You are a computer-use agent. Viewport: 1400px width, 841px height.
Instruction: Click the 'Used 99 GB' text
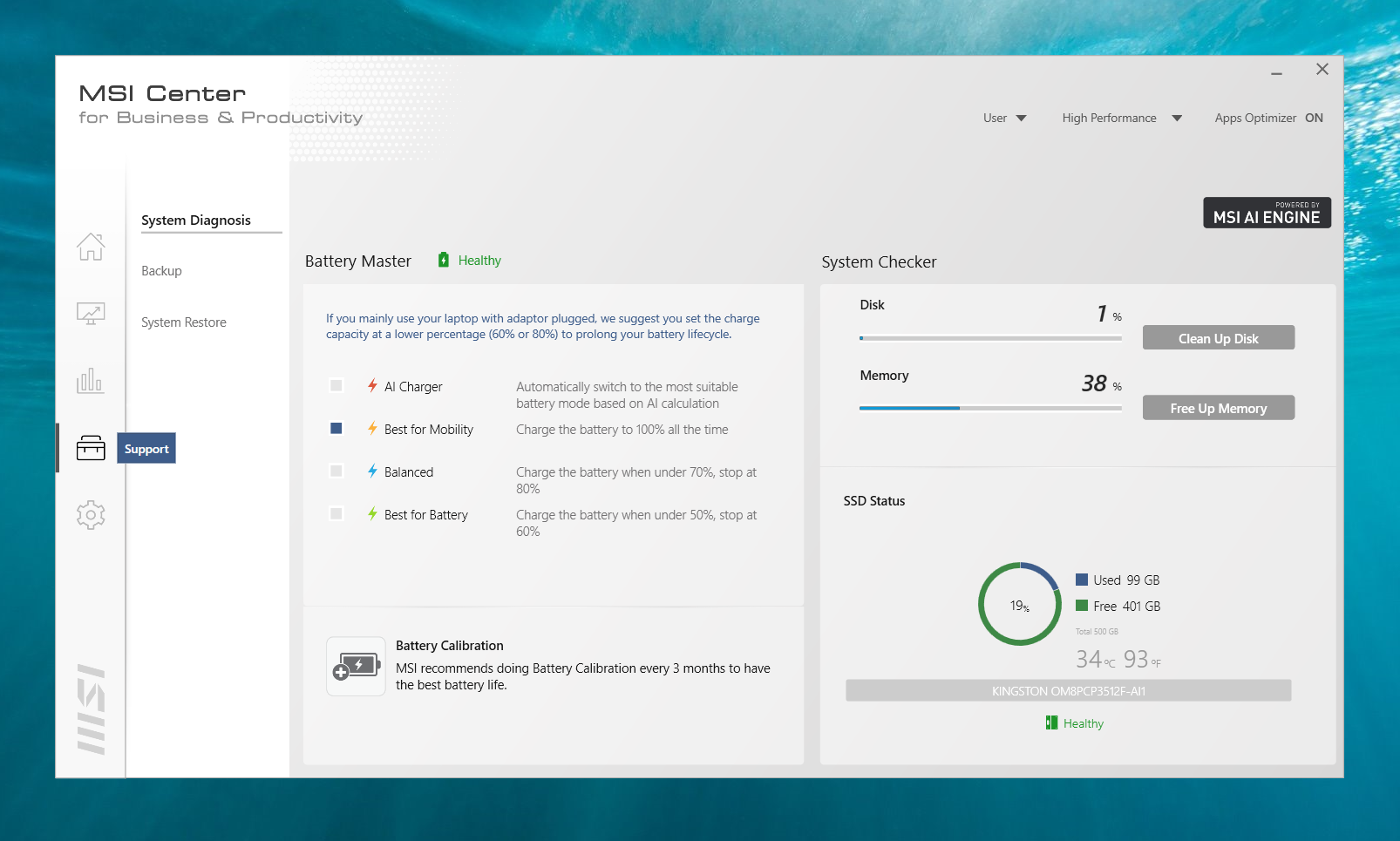coord(1126,580)
